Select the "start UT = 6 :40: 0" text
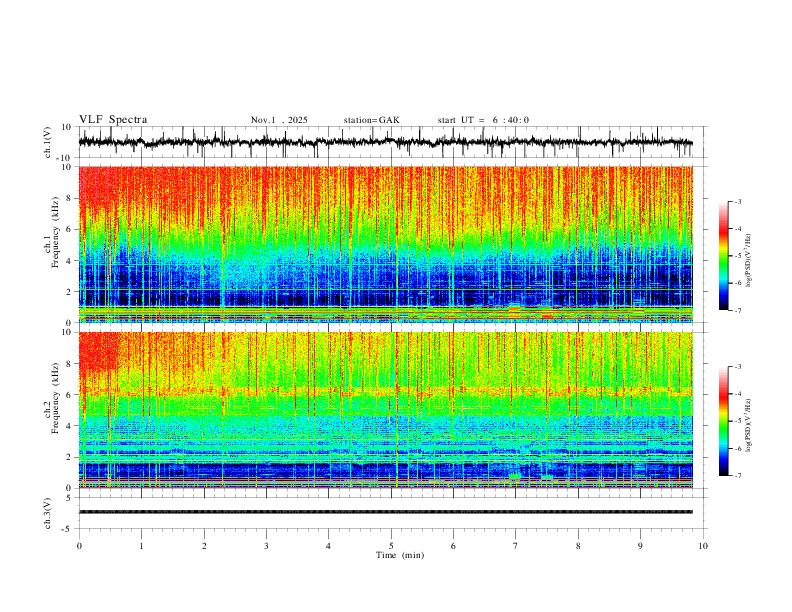Viewport: 792px width, 612px height. coord(483,120)
